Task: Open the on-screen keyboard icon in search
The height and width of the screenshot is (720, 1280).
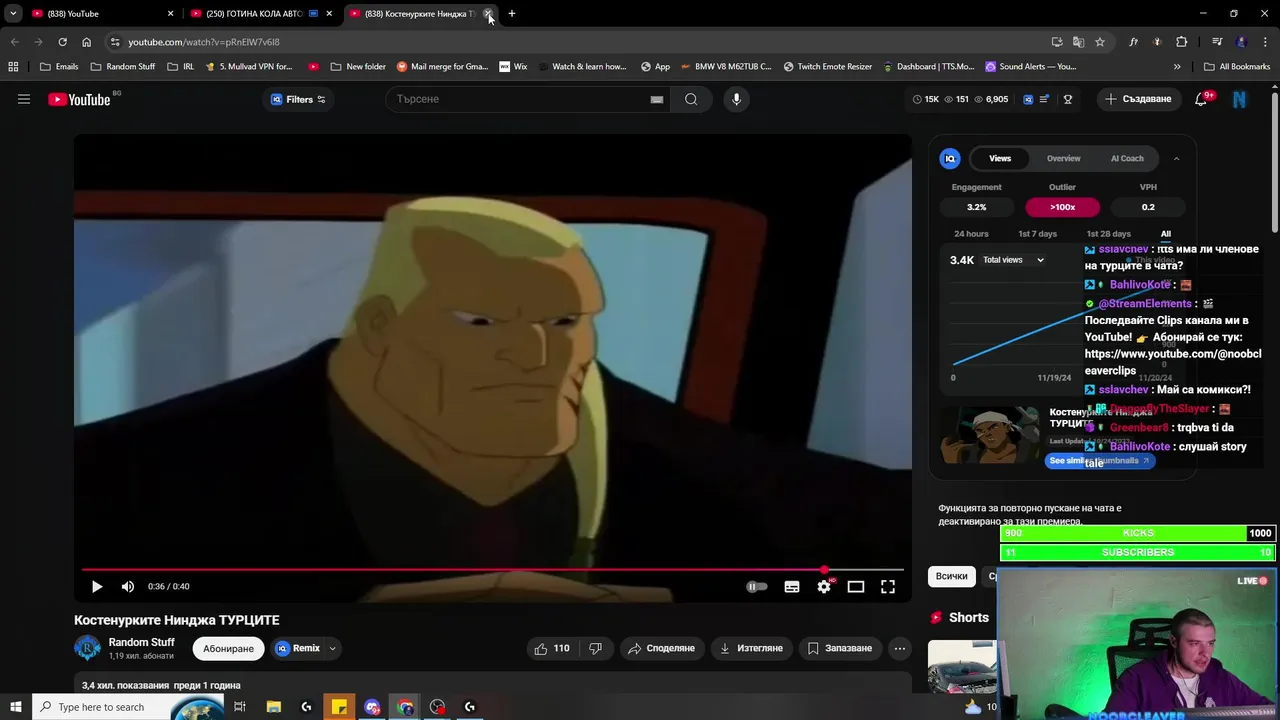Action: pyautogui.click(x=657, y=99)
